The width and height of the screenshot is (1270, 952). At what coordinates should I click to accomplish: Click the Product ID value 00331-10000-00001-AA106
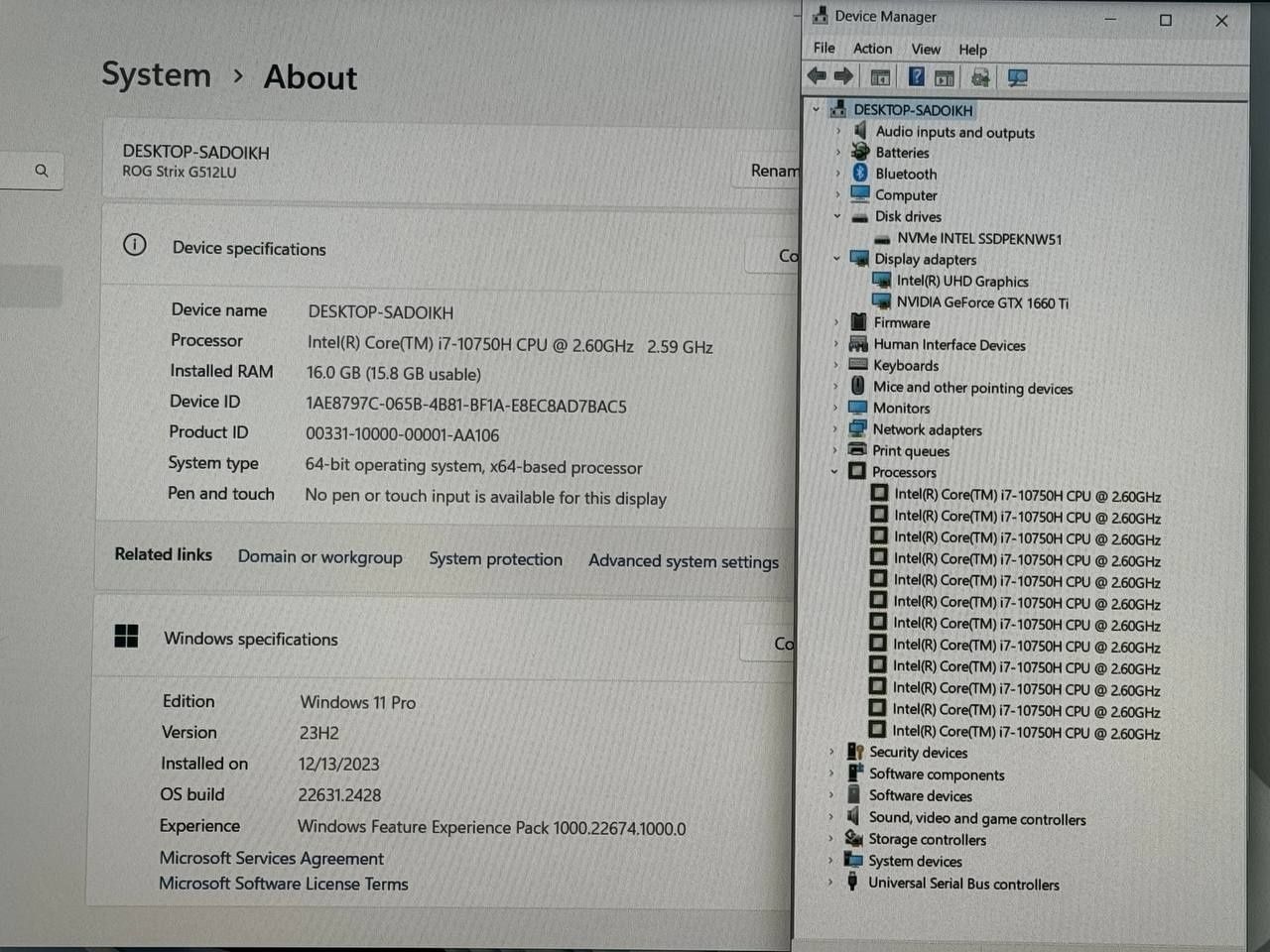tap(402, 434)
